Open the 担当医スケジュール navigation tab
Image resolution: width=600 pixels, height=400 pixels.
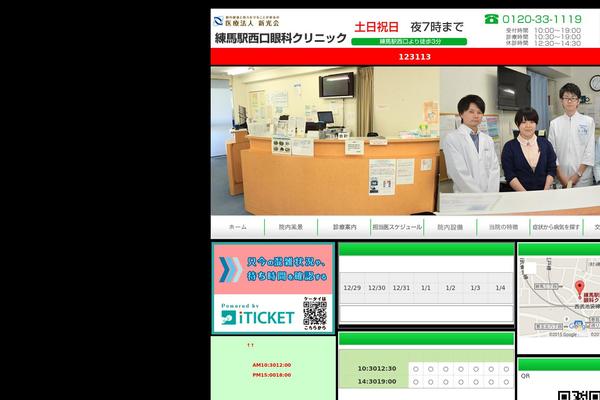pyautogui.click(x=397, y=227)
